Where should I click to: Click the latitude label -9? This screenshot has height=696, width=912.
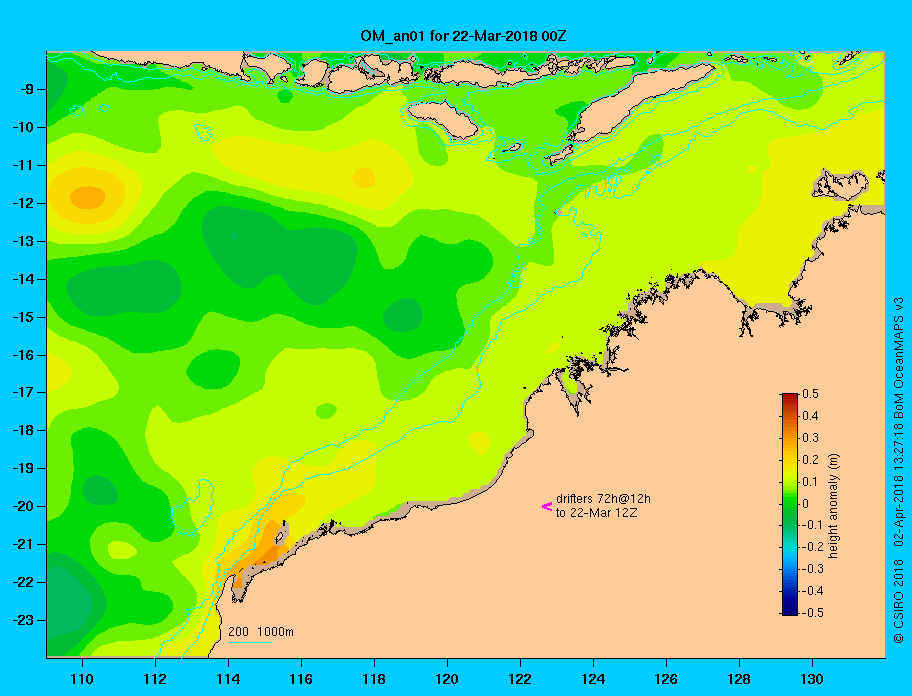pos(26,90)
